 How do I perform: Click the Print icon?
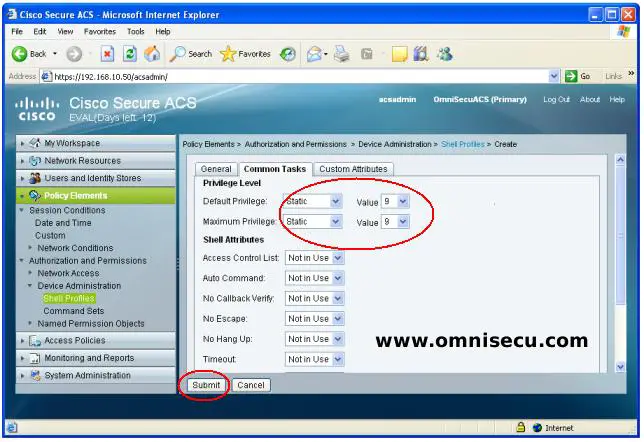click(342, 54)
